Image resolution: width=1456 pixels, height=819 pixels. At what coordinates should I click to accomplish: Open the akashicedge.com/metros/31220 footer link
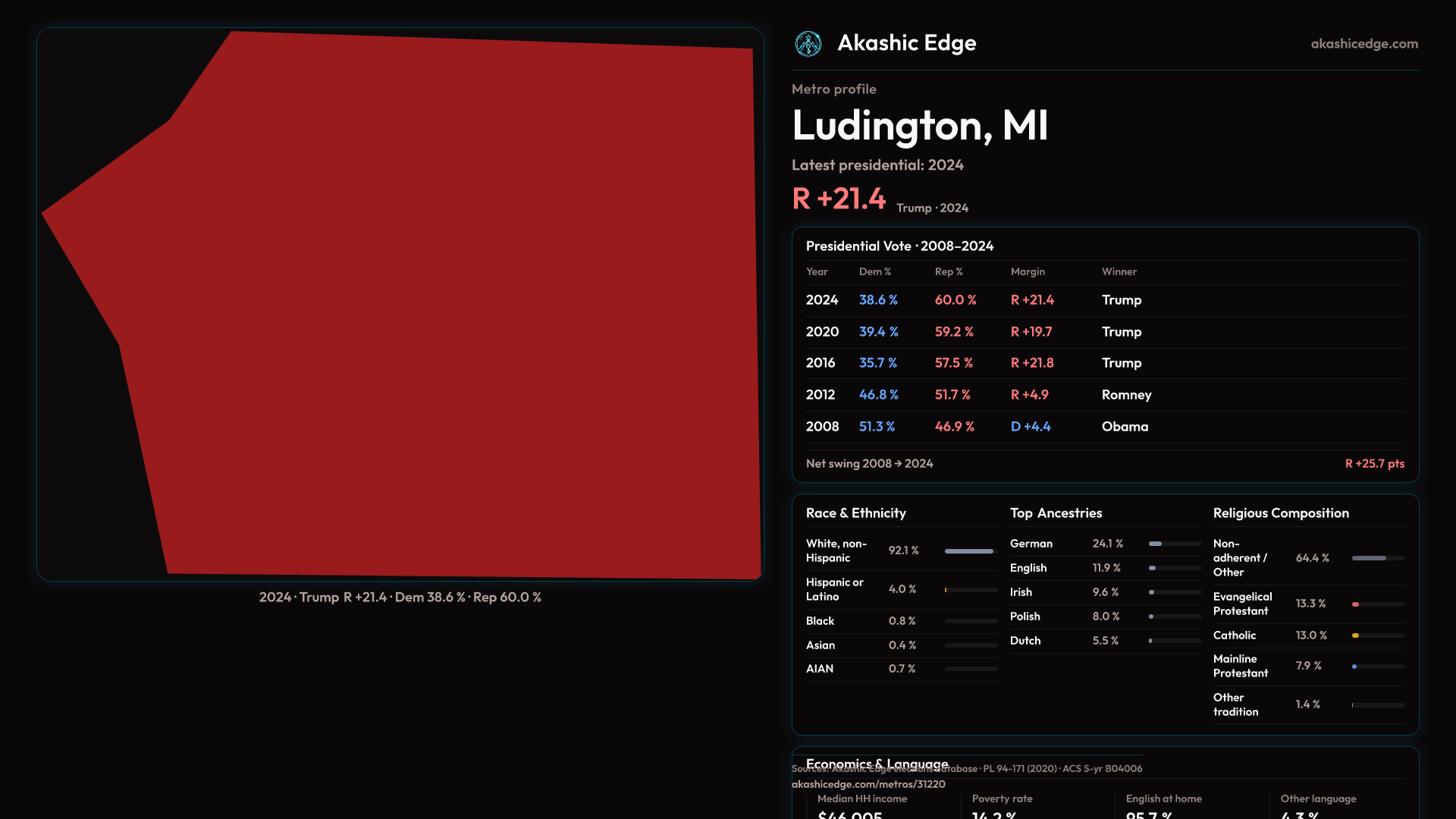tap(868, 784)
